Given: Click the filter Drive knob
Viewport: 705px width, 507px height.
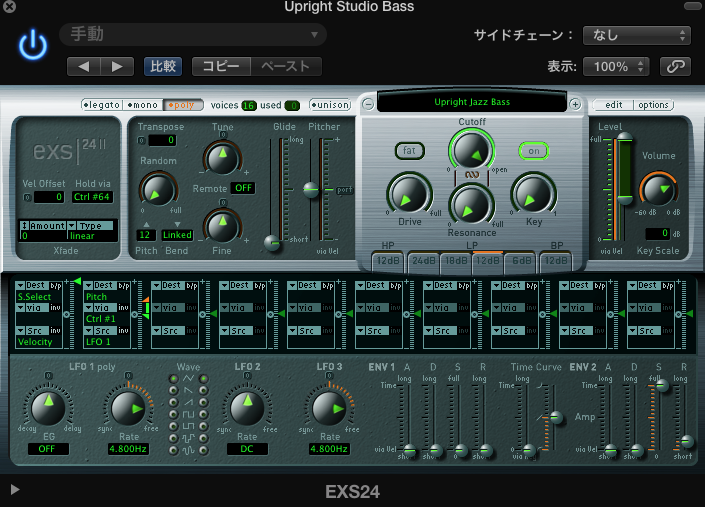Looking at the screenshot, I should click(410, 195).
